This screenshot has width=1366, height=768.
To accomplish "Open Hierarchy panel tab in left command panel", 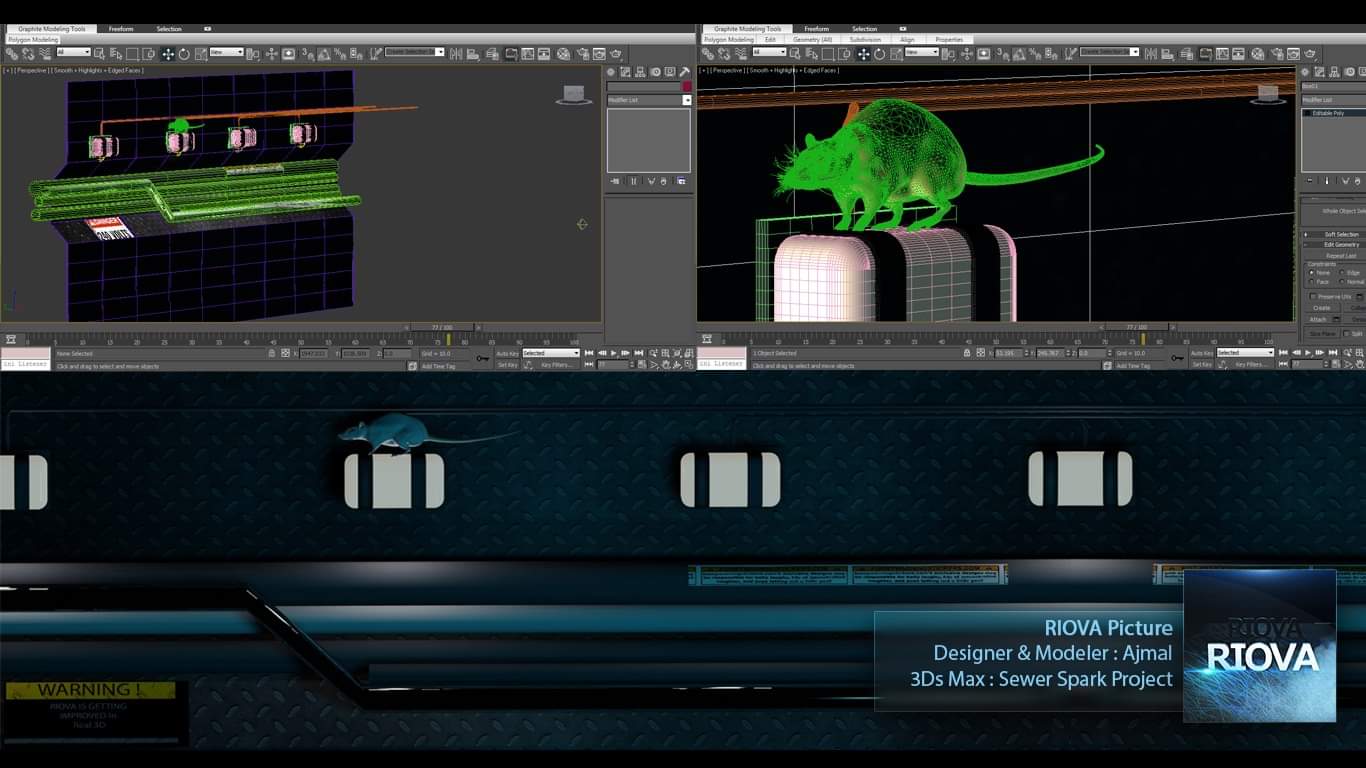I will coord(640,71).
